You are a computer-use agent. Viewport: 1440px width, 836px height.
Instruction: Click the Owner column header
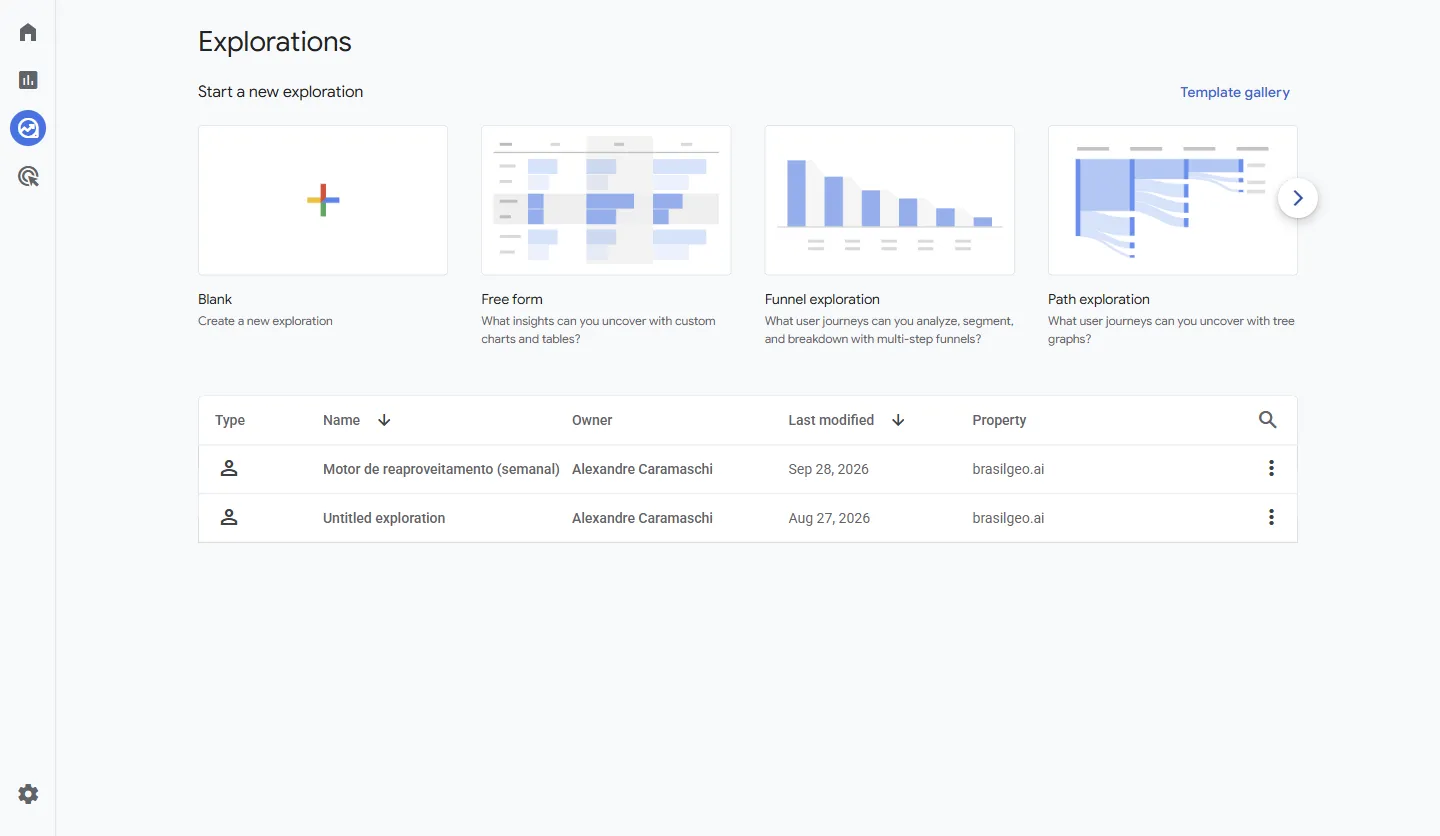pyautogui.click(x=592, y=420)
